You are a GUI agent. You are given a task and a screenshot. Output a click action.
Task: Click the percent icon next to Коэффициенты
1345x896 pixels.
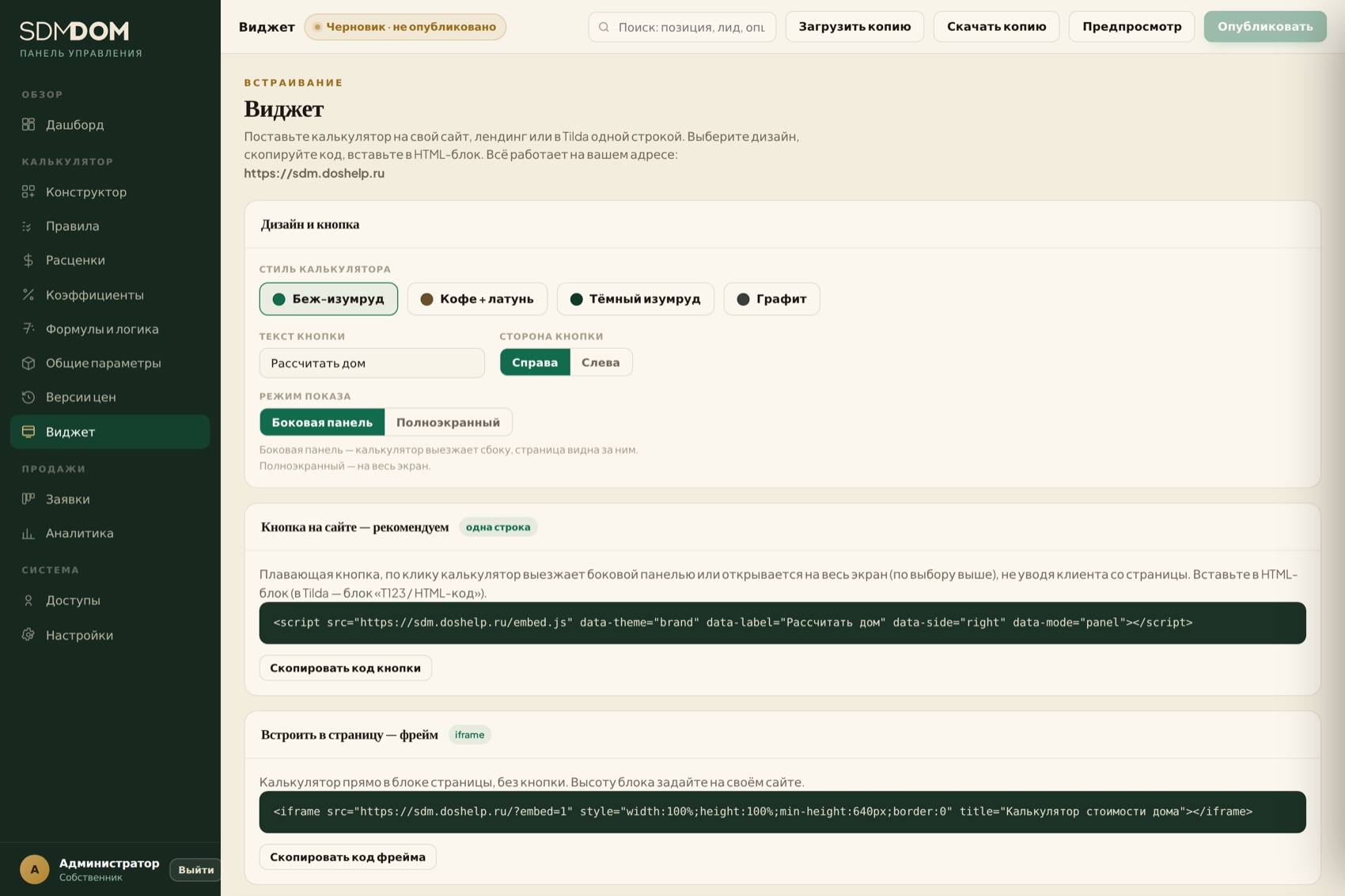28,294
